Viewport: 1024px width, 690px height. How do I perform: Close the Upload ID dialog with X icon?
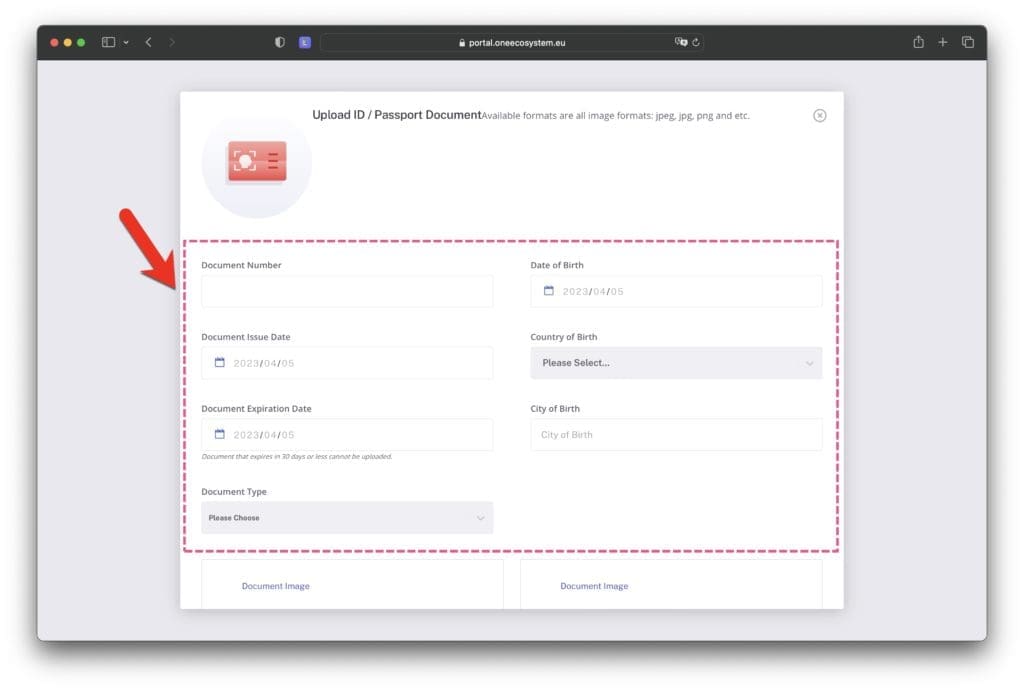tap(819, 115)
